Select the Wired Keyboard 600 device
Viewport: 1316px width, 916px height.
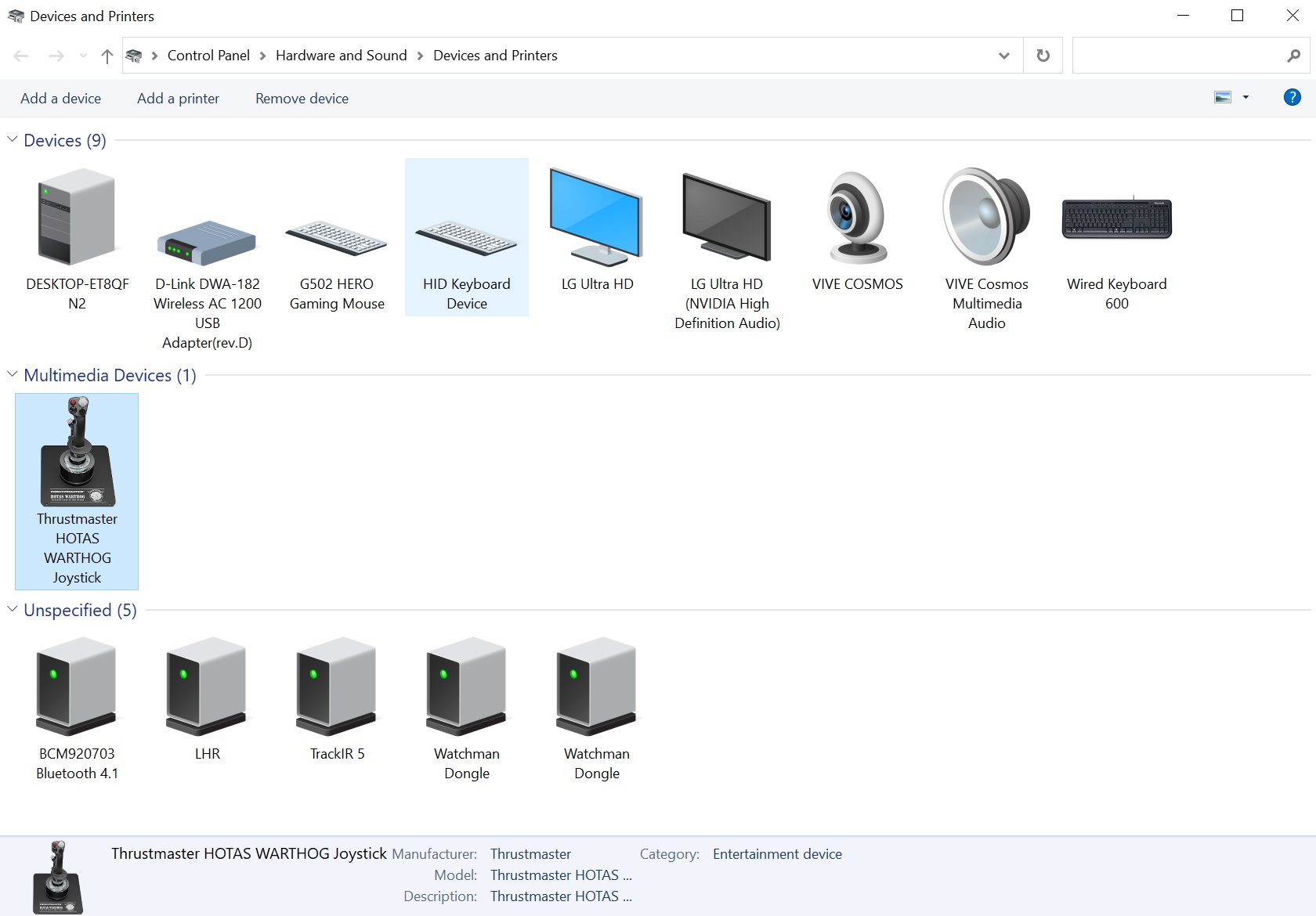1117,237
